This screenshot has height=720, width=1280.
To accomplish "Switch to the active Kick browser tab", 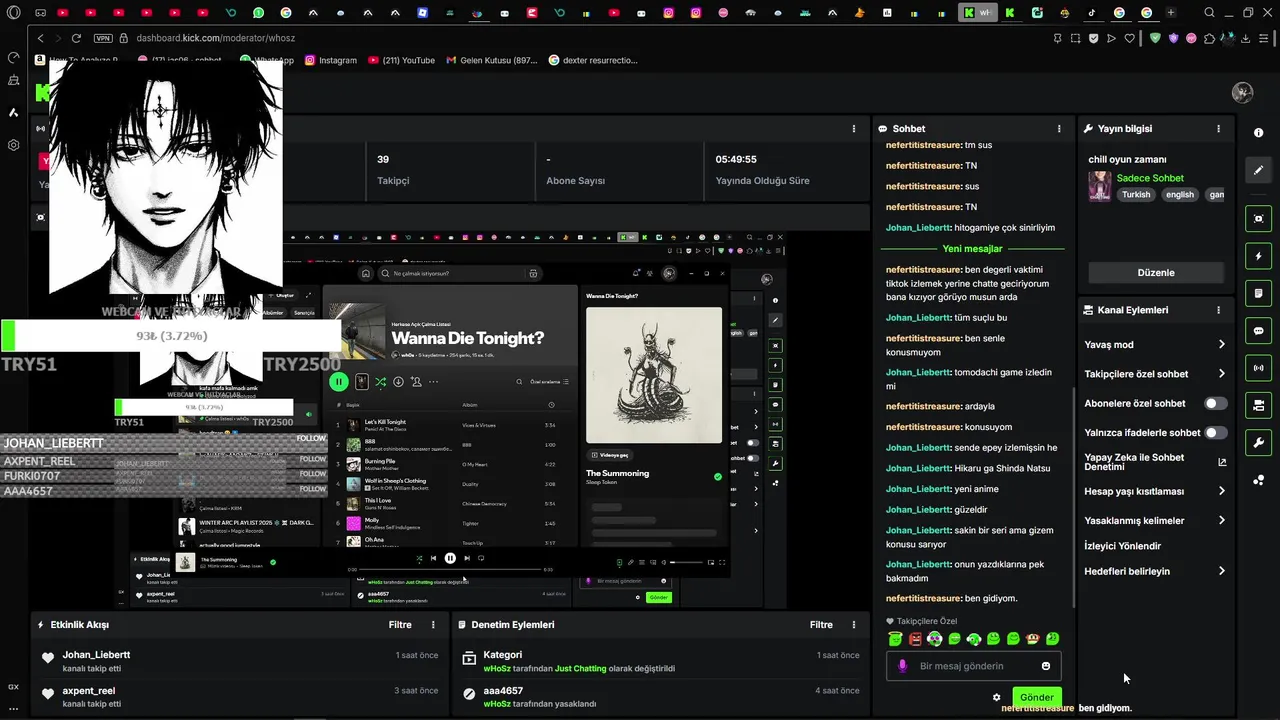I will [980, 13].
